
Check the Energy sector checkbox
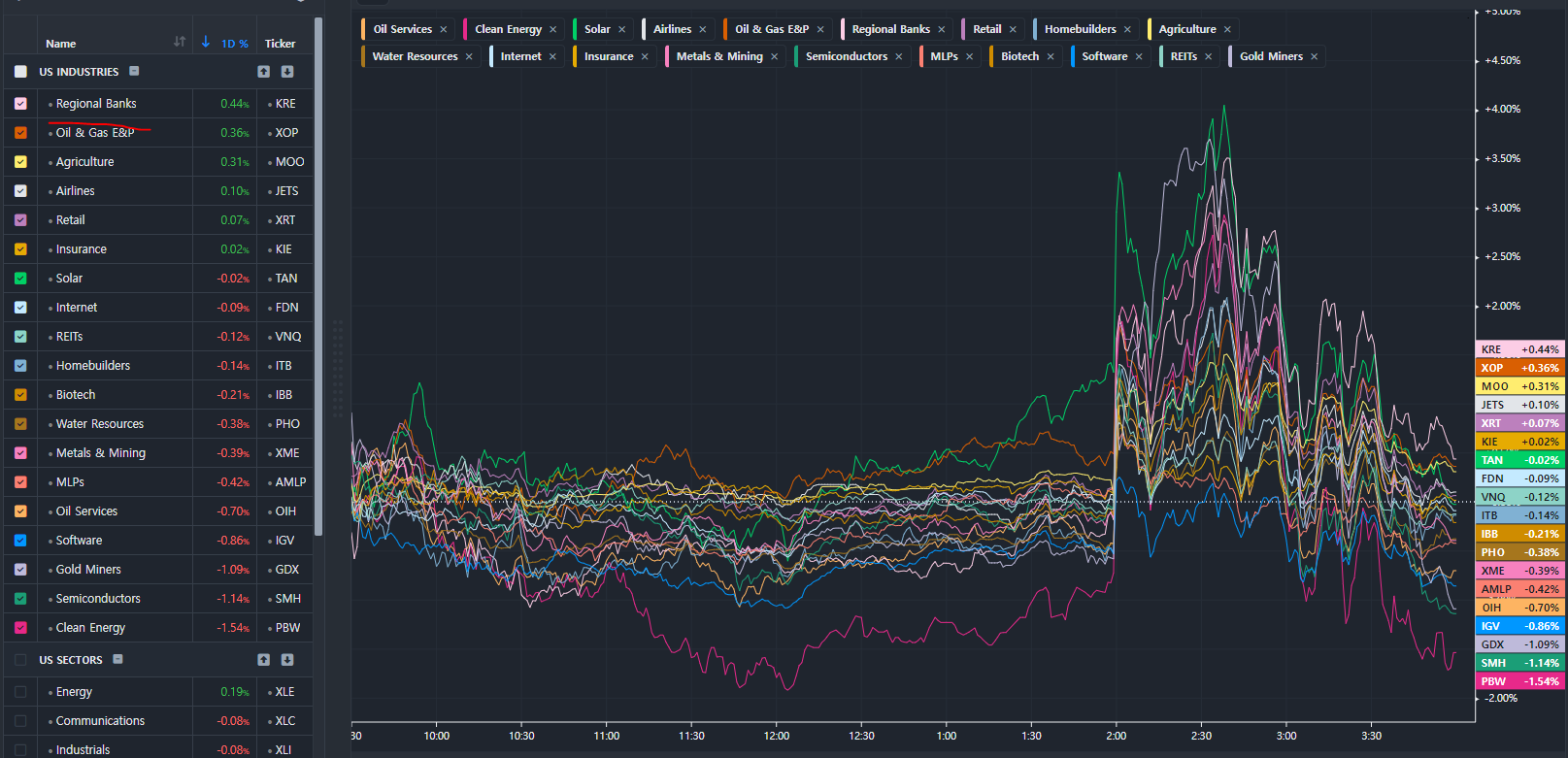click(20, 692)
